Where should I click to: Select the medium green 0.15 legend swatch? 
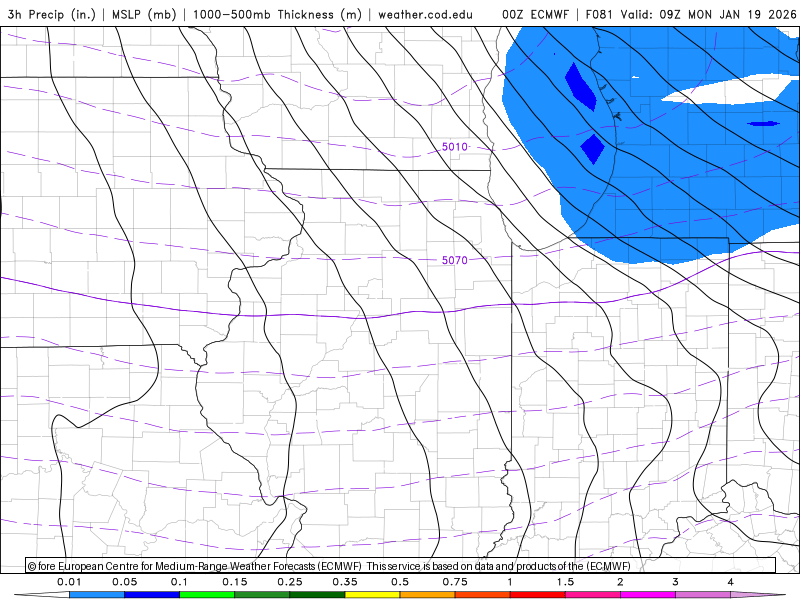point(262,595)
